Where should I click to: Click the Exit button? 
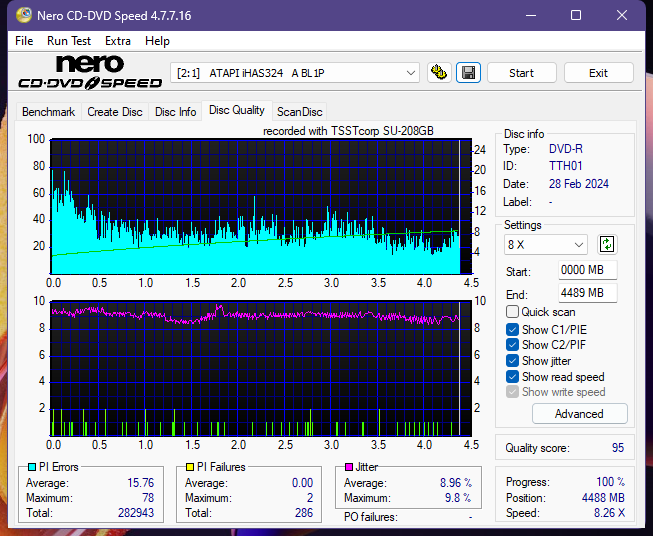point(598,73)
